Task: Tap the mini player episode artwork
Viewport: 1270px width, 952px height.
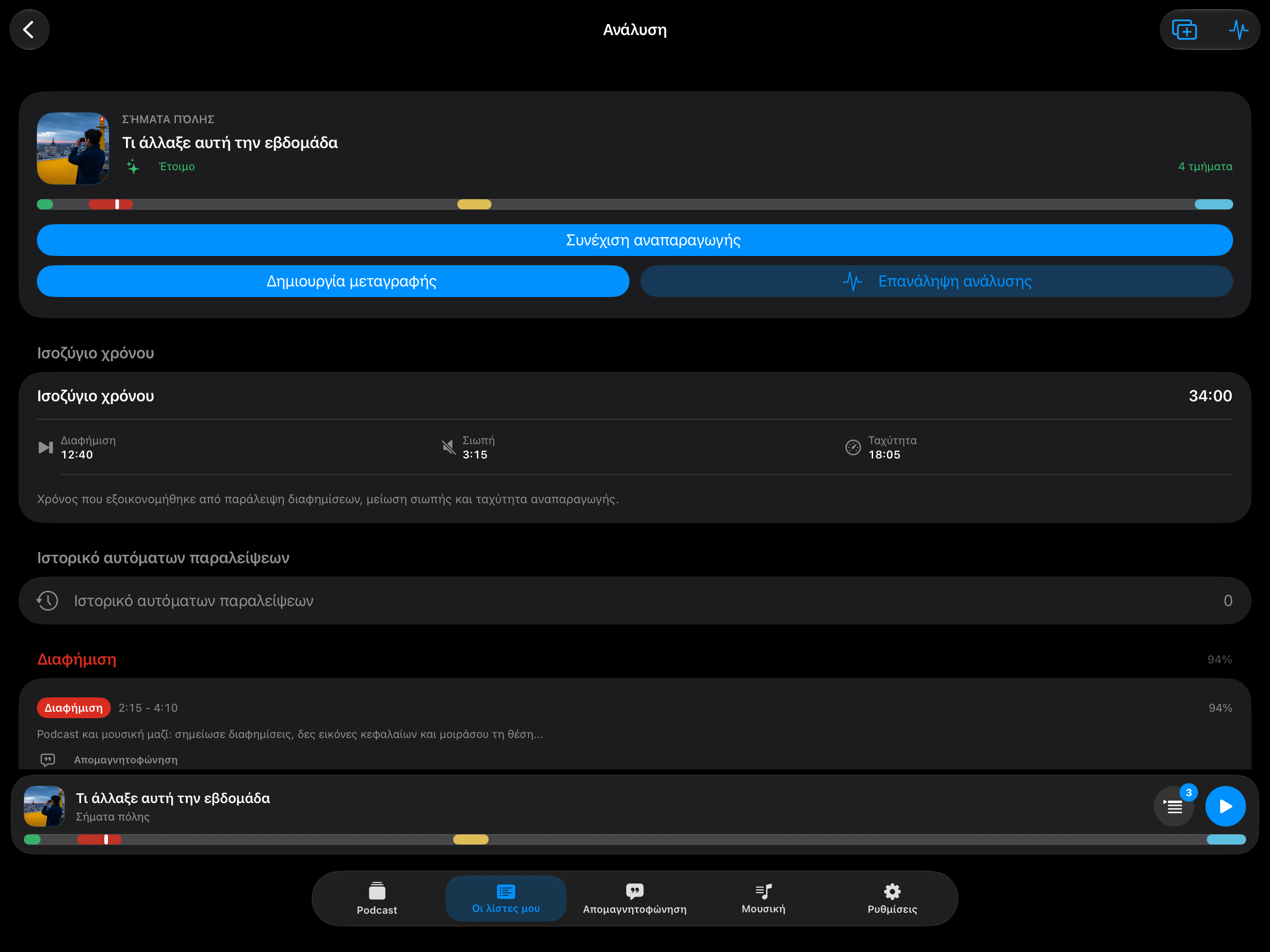Action: tap(44, 806)
